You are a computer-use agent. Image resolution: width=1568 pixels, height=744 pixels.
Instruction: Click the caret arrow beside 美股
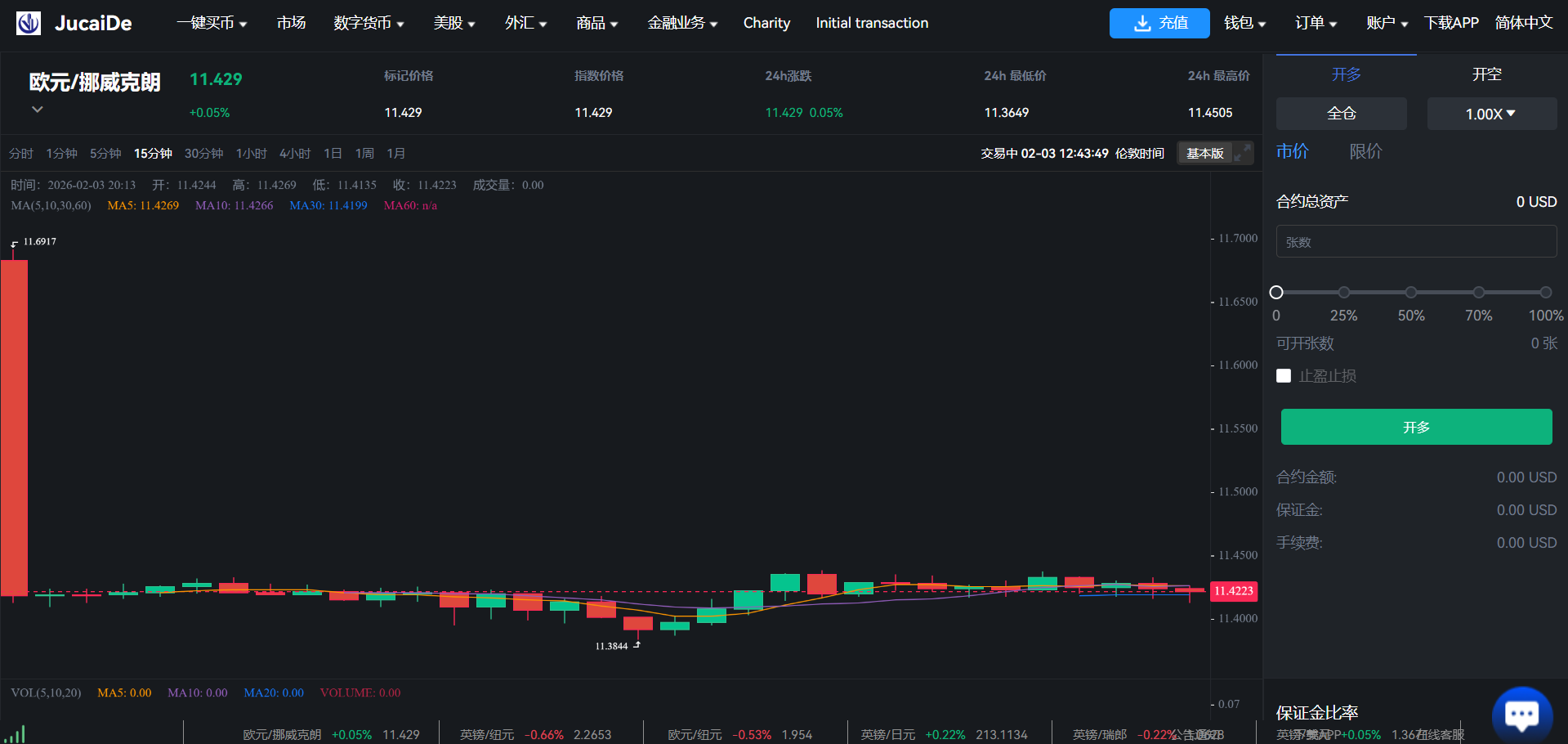coord(471,25)
